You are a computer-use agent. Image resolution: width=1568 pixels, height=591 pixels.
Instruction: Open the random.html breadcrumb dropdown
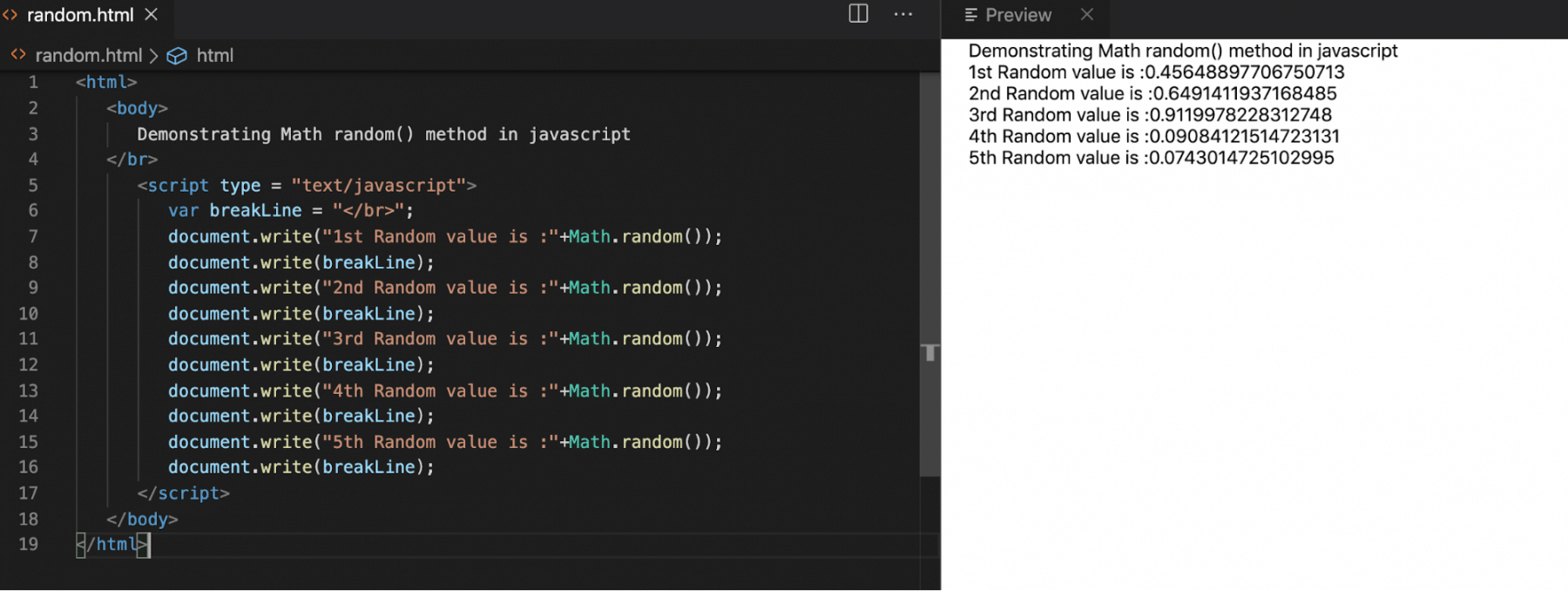click(x=88, y=56)
